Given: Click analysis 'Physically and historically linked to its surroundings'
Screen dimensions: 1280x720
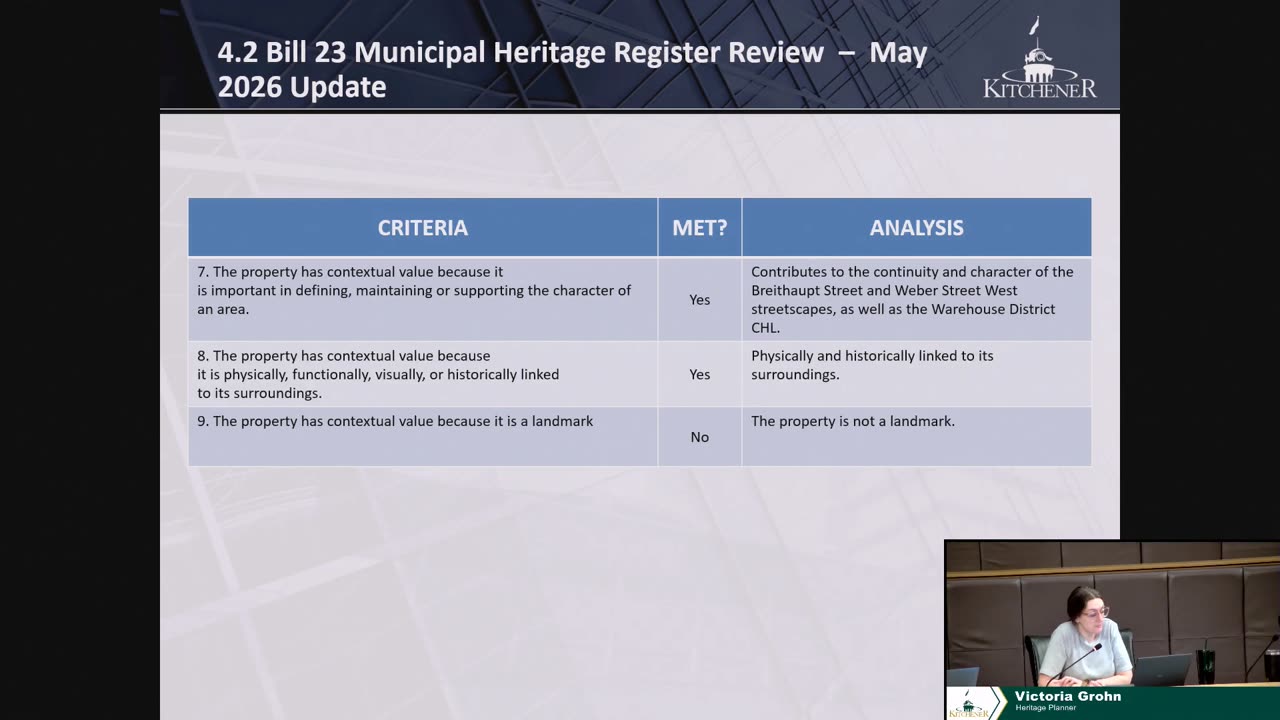Looking at the screenshot, I should pos(872,365).
